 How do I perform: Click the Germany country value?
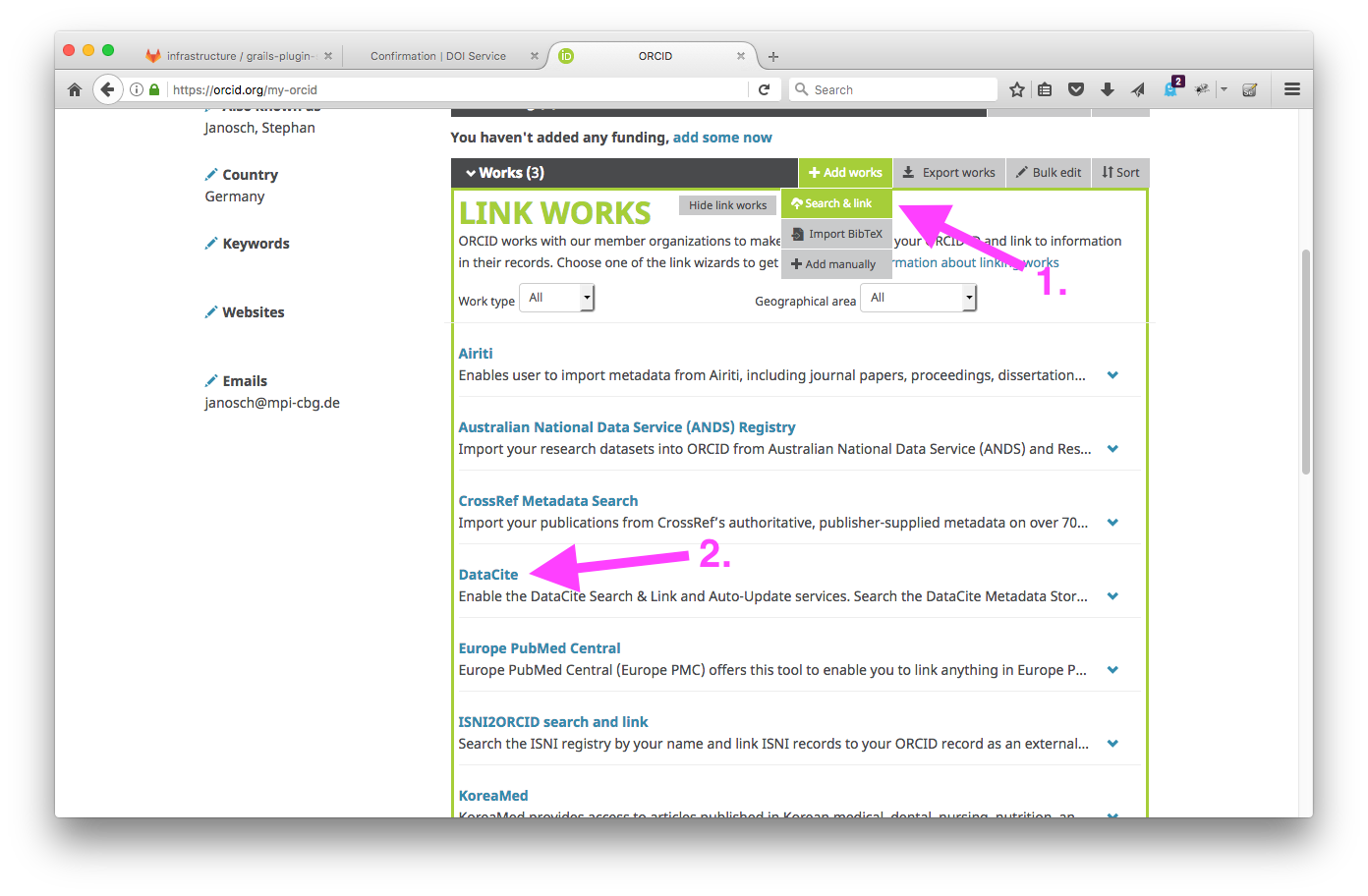[x=235, y=196]
